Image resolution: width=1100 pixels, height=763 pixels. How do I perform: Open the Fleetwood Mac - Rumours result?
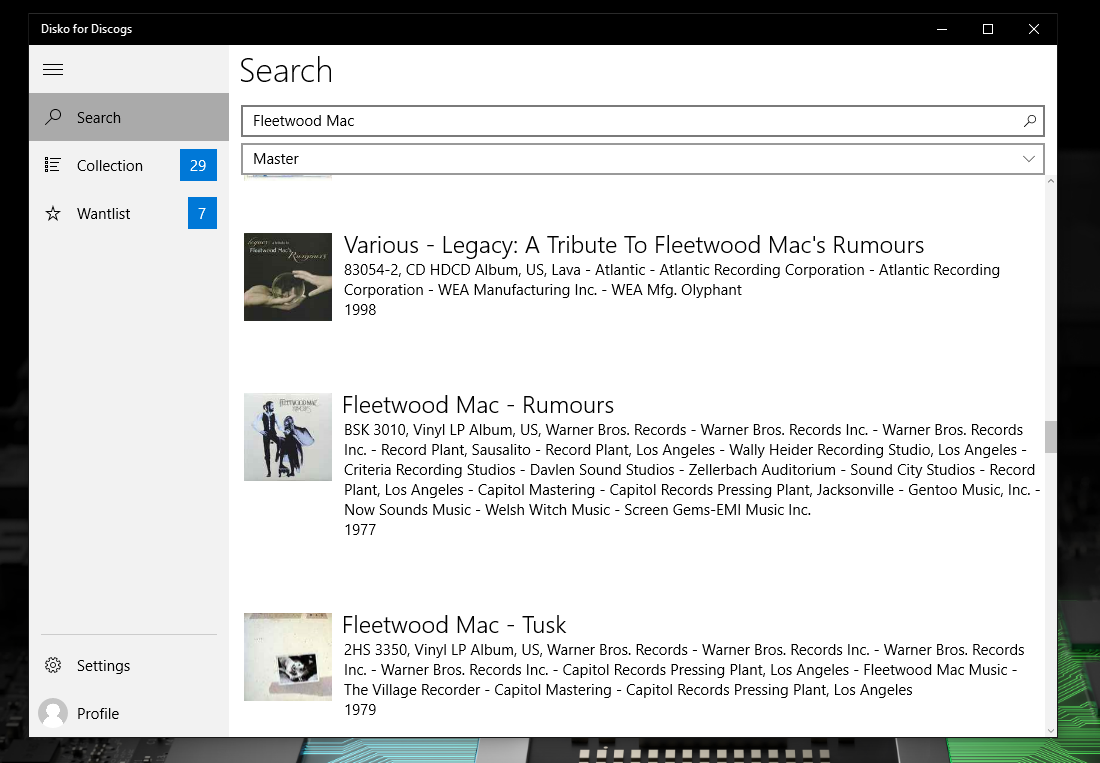click(x=478, y=405)
